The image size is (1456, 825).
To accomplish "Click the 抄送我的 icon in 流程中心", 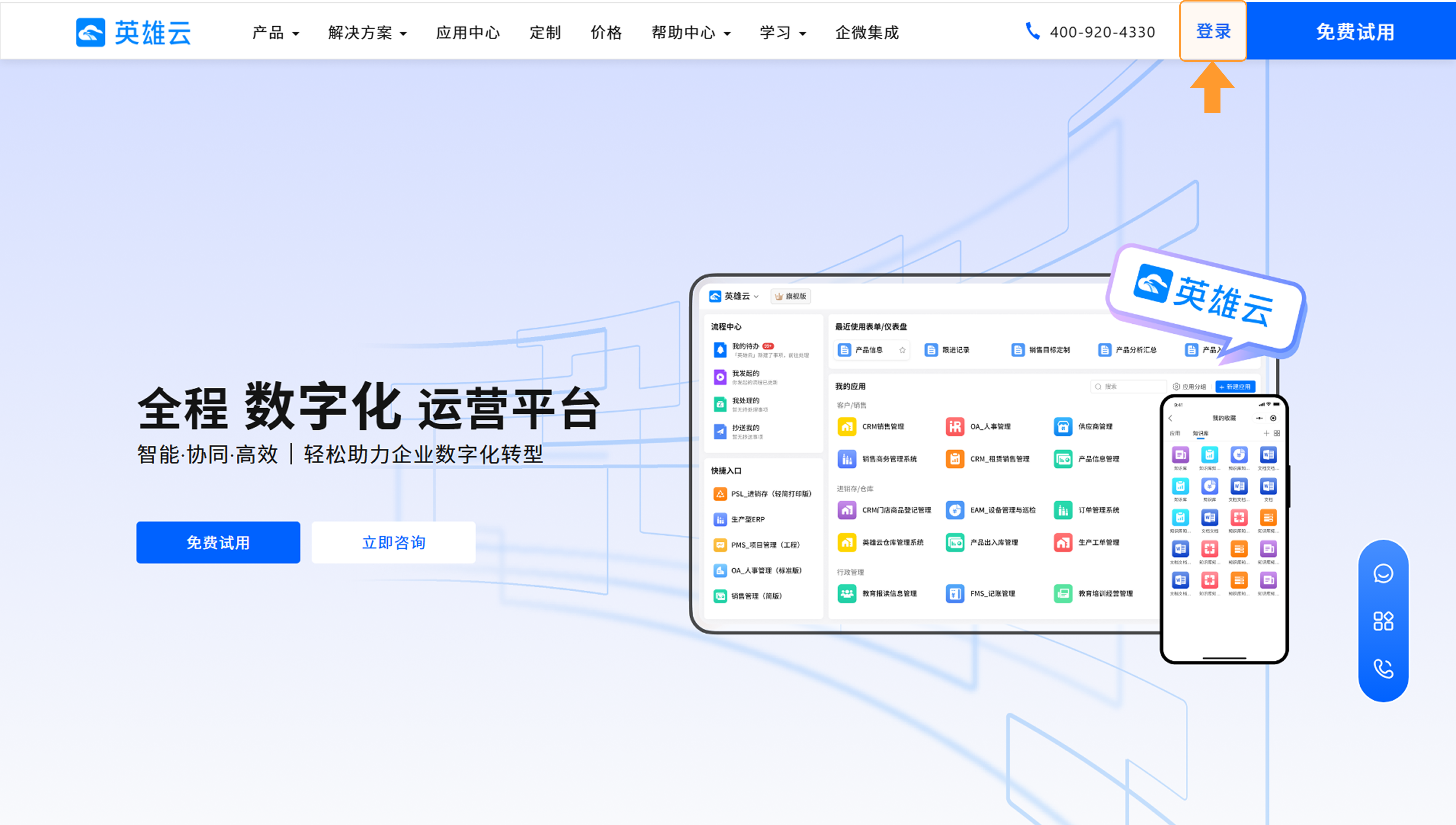I will [x=720, y=432].
